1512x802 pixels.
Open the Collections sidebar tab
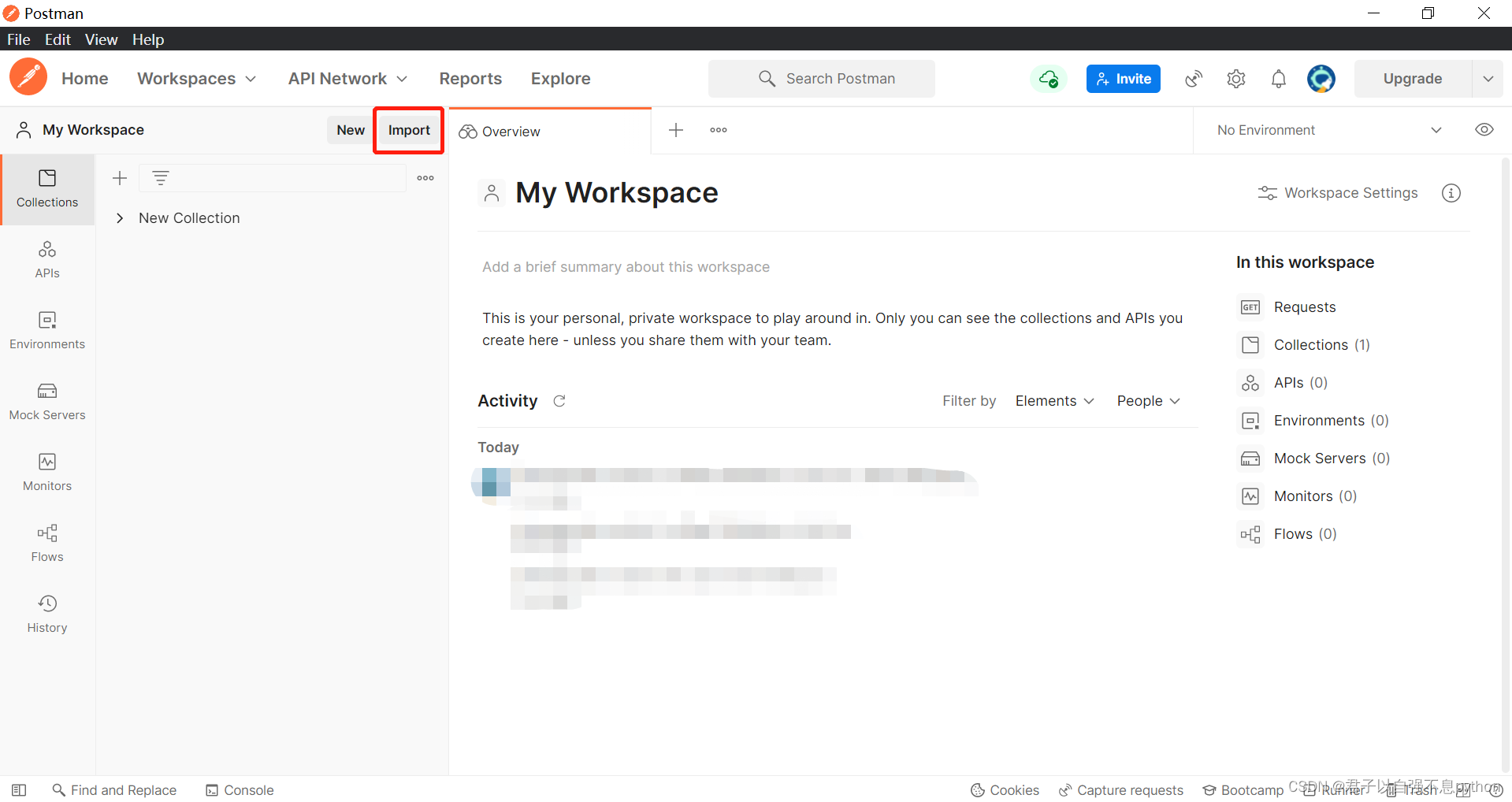pos(47,189)
